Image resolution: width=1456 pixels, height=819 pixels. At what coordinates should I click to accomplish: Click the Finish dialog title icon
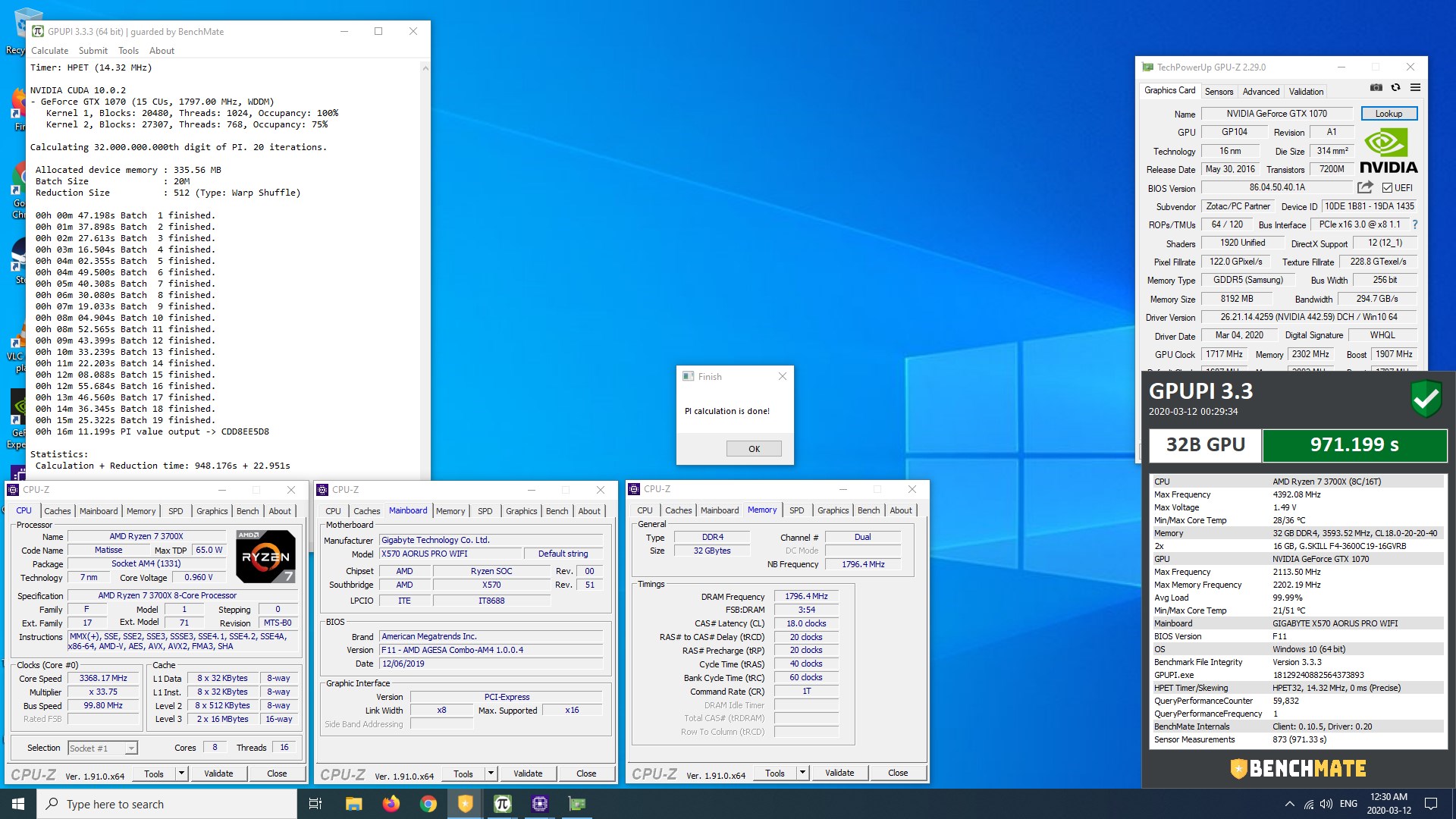tap(688, 376)
